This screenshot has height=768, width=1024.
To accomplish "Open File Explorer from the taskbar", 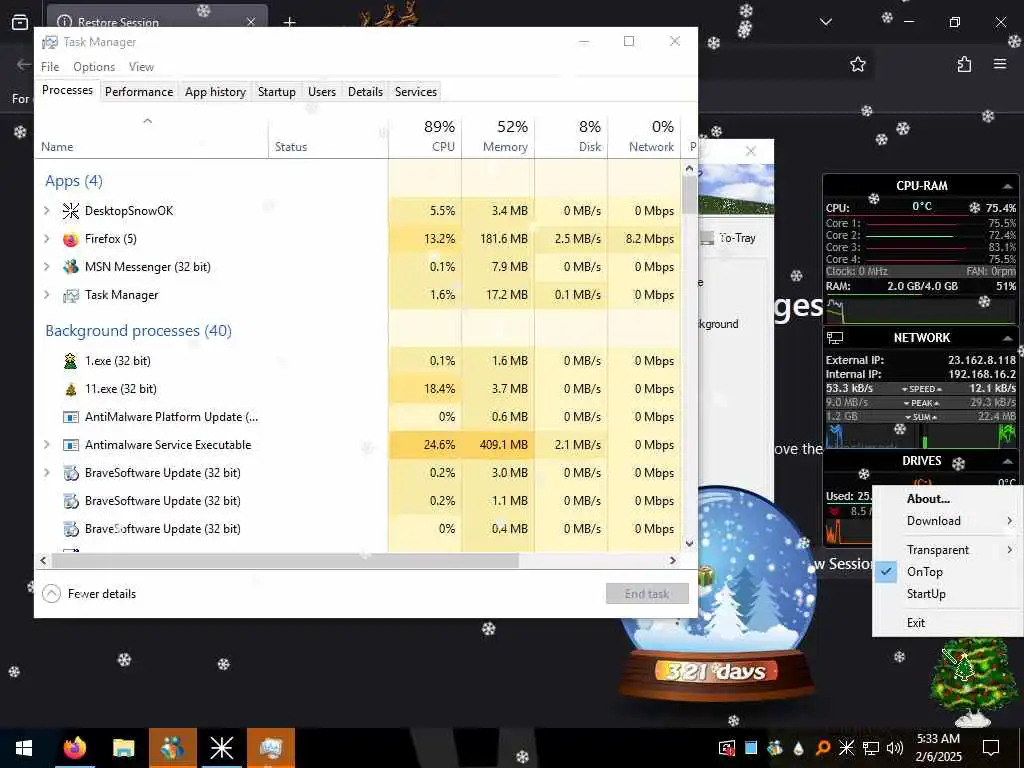I will [x=123, y=748].
